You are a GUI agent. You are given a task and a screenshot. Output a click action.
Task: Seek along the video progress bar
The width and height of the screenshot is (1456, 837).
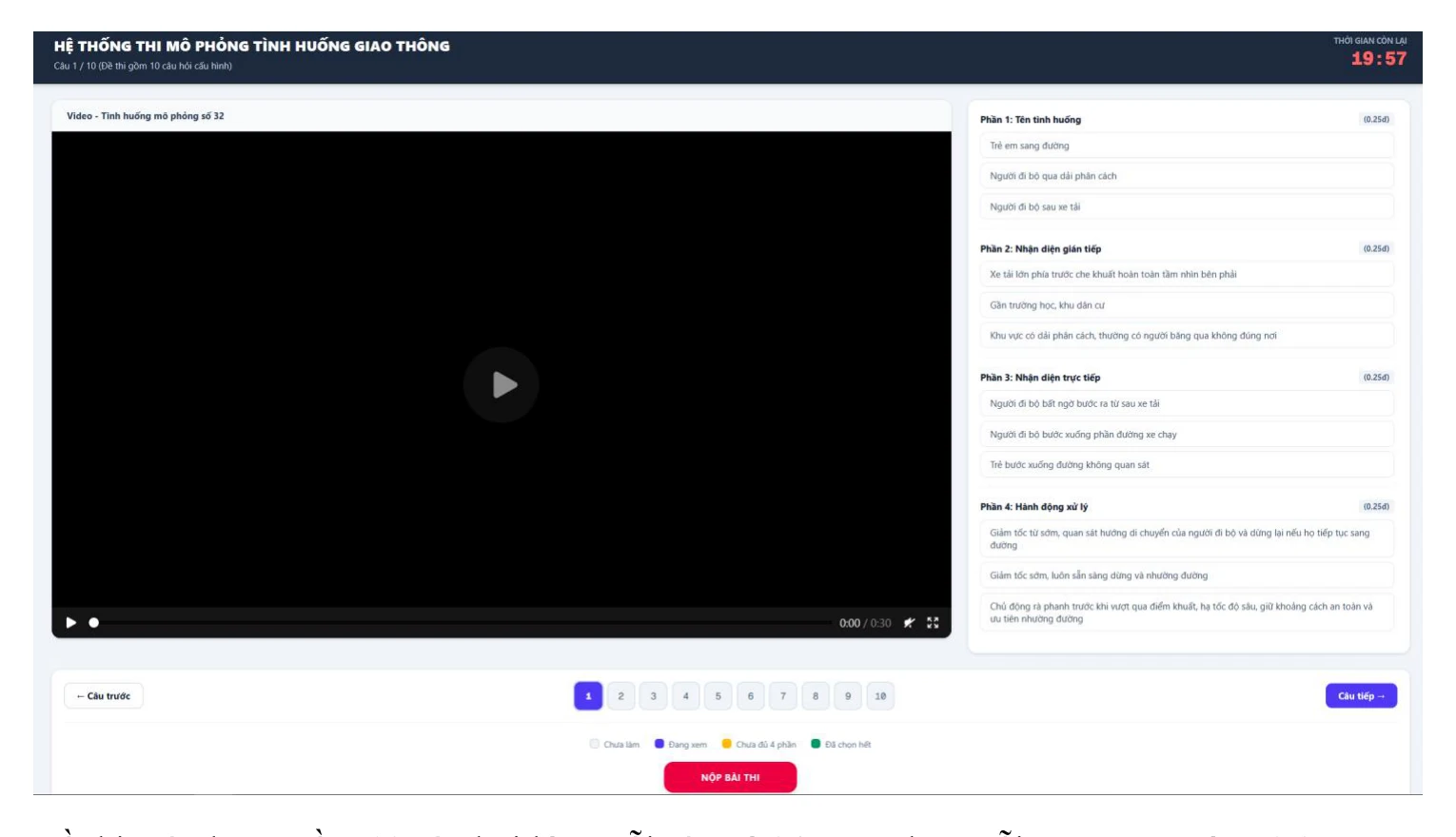(x=462, y=623)
